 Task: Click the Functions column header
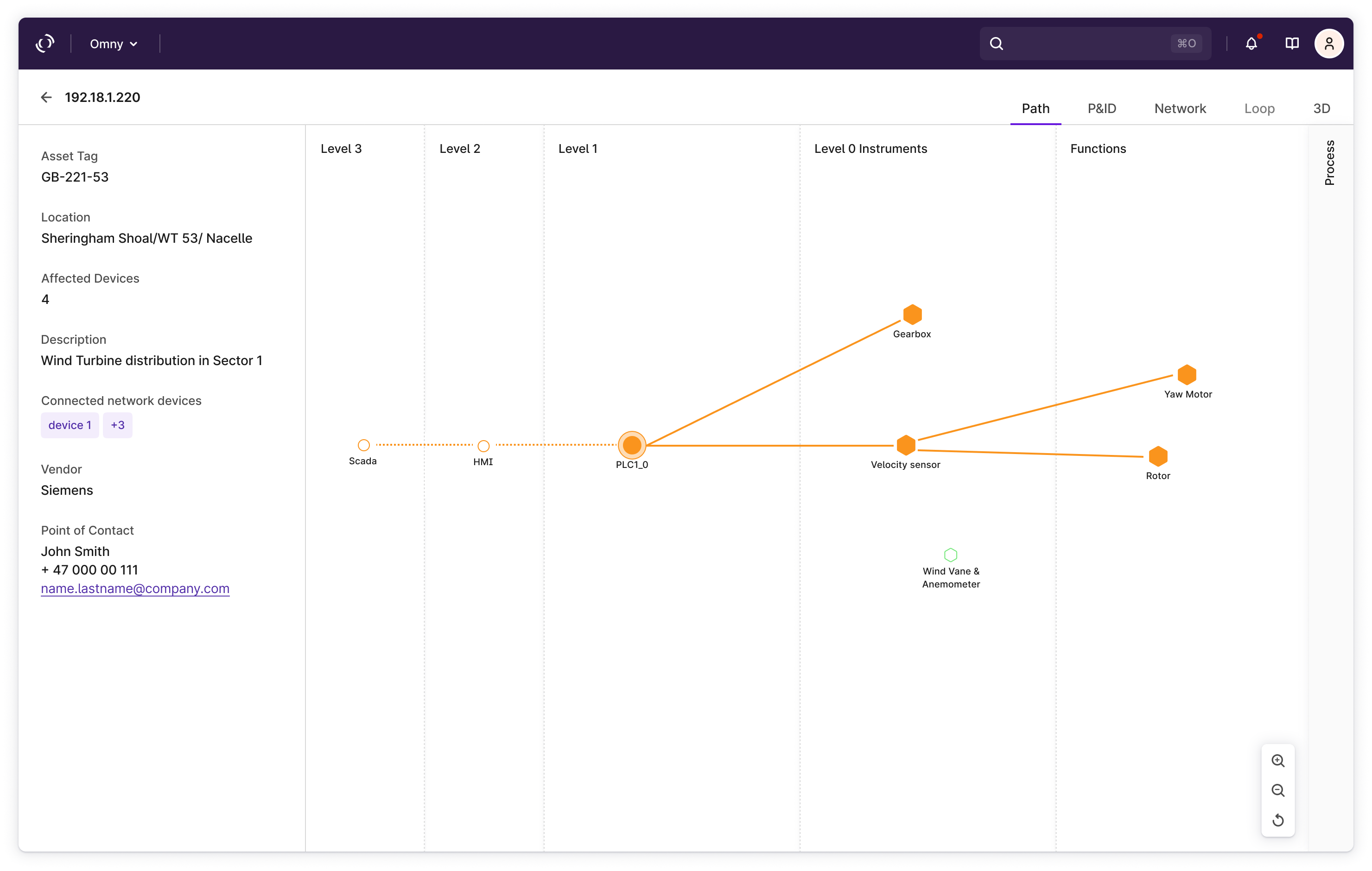1098,149
